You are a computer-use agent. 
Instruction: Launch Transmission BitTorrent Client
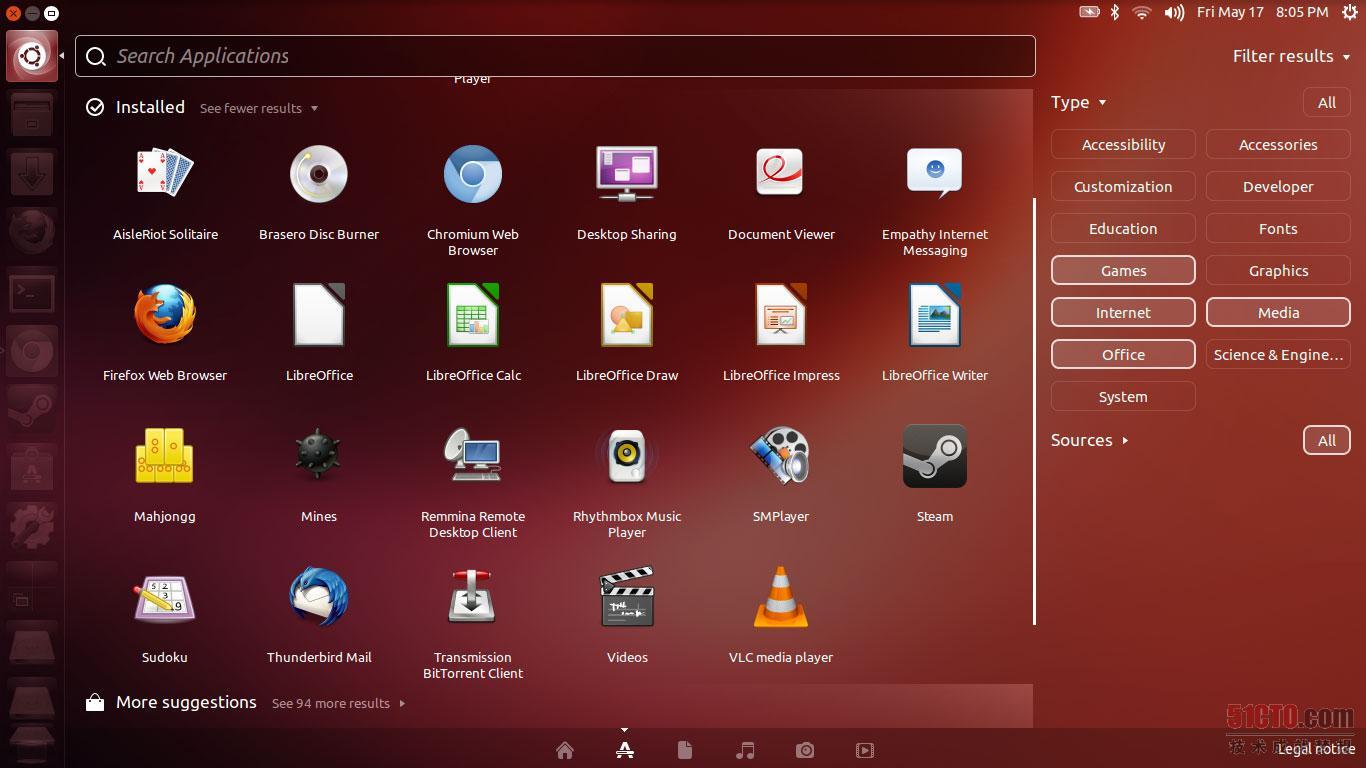473,597
